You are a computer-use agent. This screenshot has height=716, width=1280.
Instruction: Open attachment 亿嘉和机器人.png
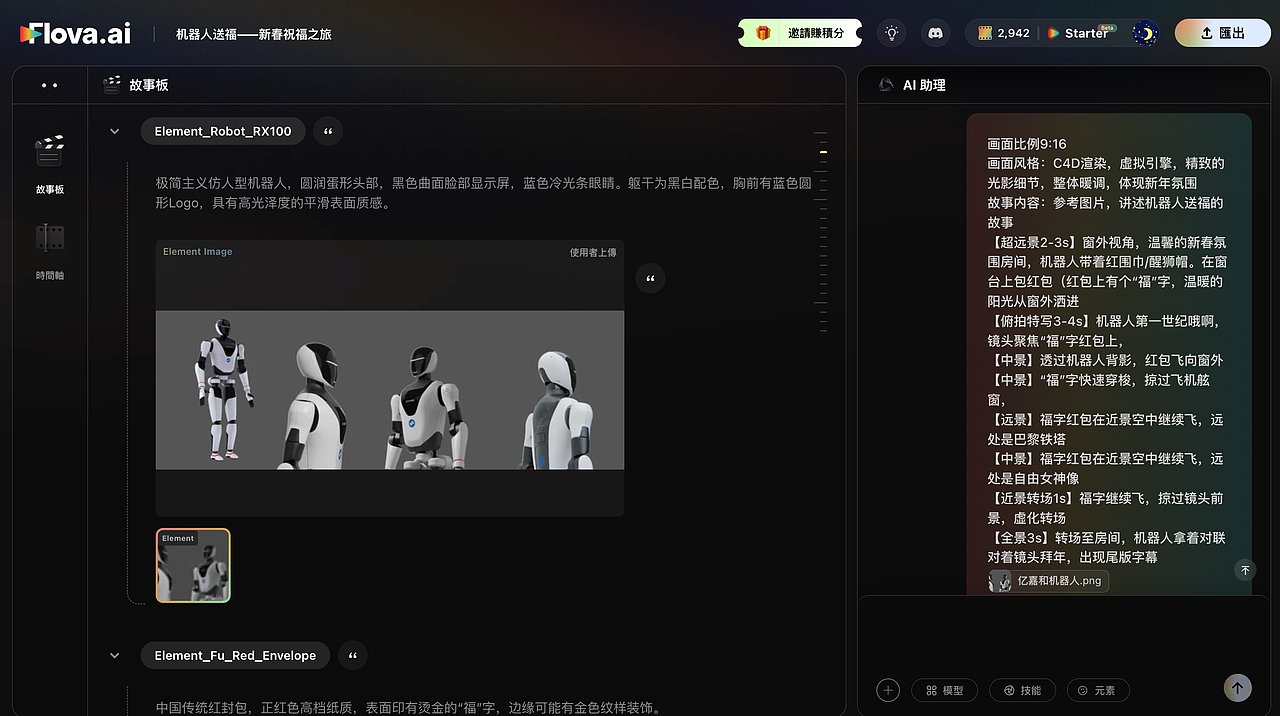click(1048, 581)
